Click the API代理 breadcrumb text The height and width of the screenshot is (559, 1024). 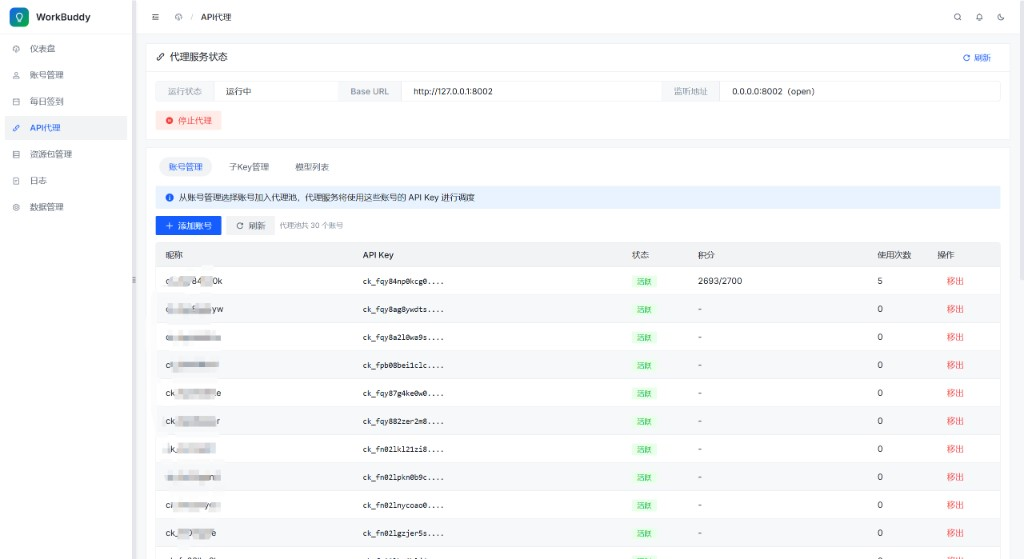(x=216, y=17)
